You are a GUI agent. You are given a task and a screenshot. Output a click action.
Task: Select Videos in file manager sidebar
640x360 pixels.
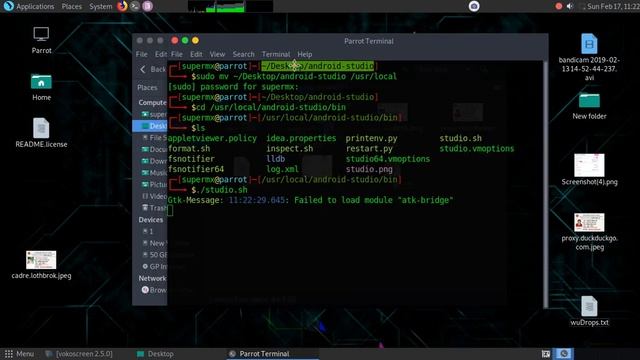(x=151, y=196)
